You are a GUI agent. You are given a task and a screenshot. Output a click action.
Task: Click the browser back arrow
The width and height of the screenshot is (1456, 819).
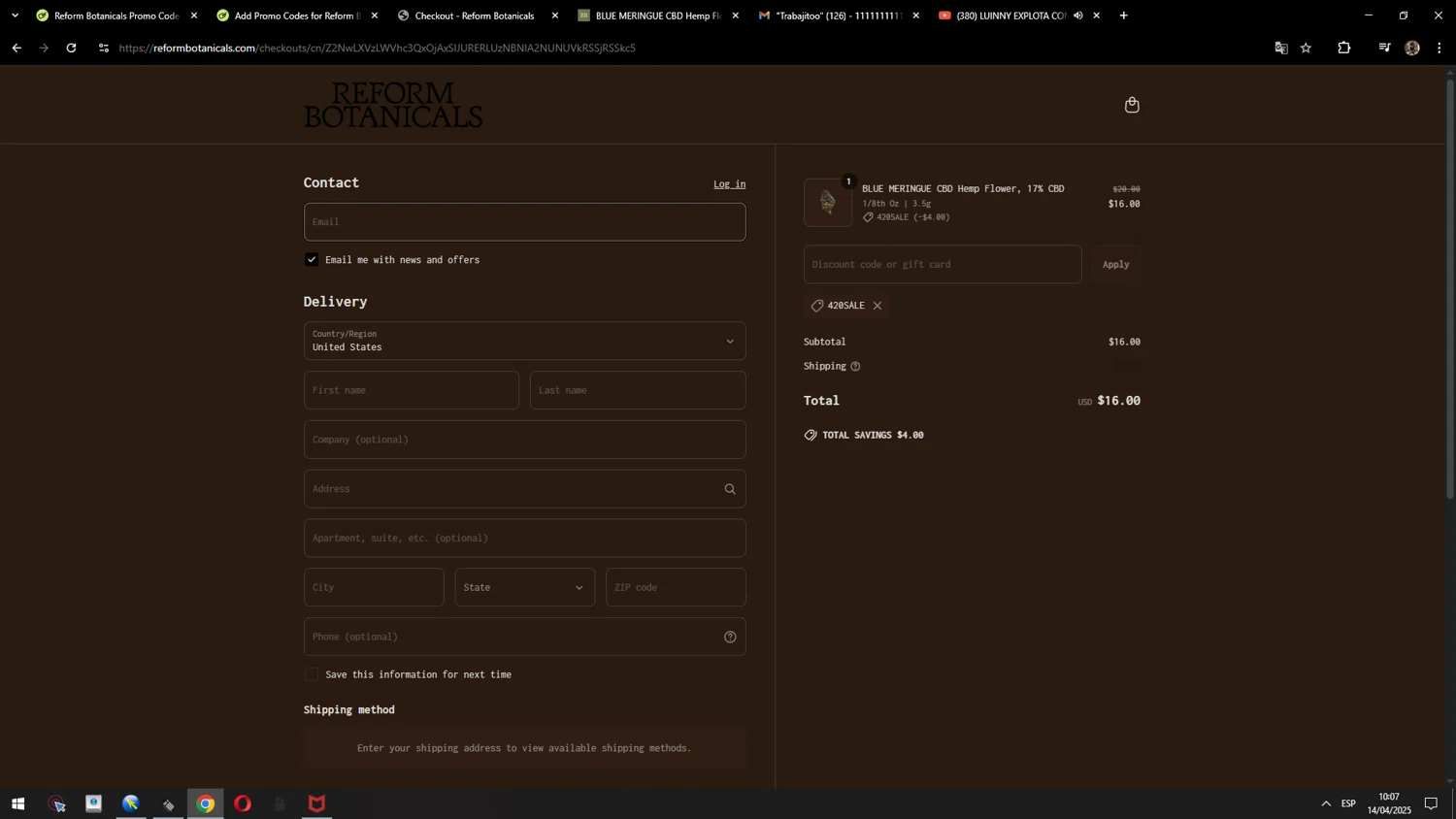point(17,48)
